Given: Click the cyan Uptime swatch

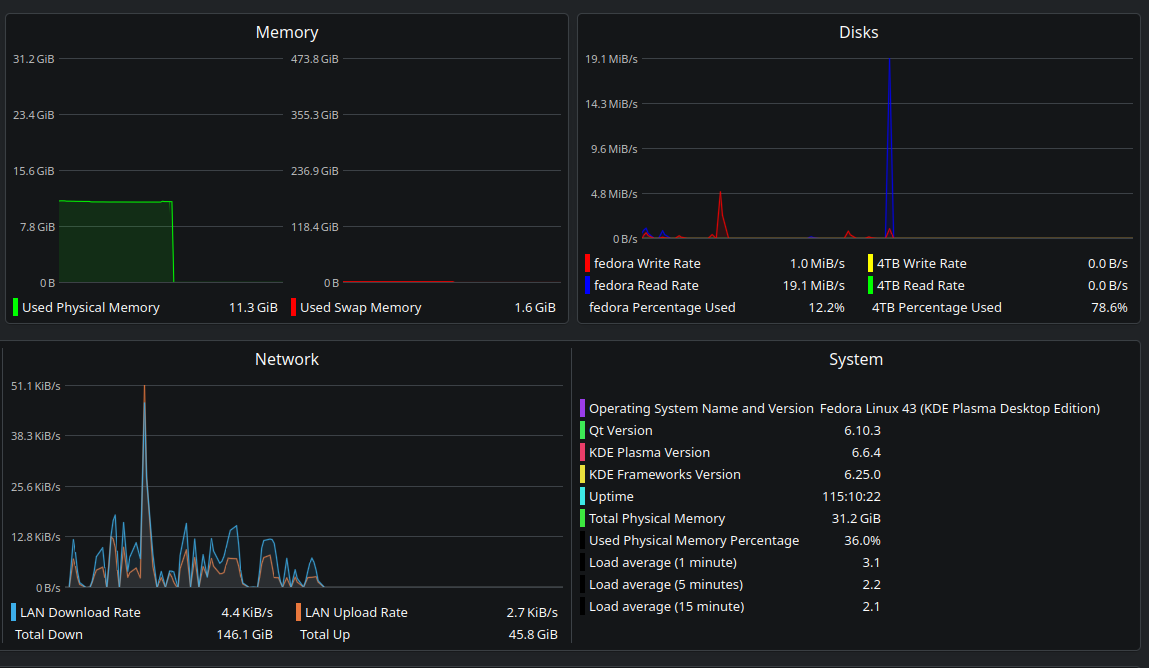Looking at the screenshot, I should coord(583,497).
